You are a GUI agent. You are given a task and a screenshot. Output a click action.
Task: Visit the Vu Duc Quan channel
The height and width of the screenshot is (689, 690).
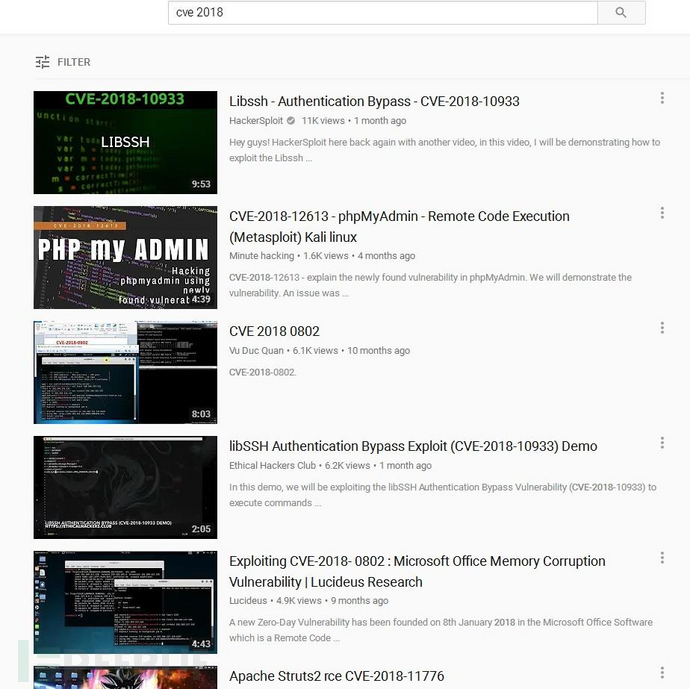pos(256,351)
